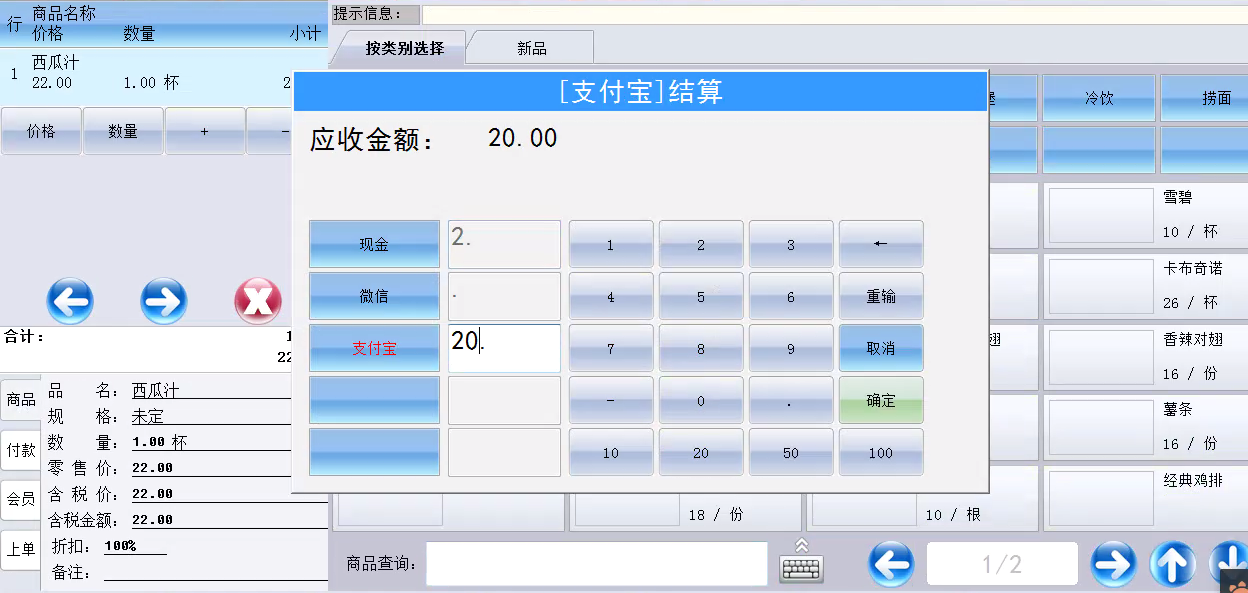This screenshot has height=593, width=1248.
Task: Click the 1/2 page indicator
Action: click(x=1002, y=564)
